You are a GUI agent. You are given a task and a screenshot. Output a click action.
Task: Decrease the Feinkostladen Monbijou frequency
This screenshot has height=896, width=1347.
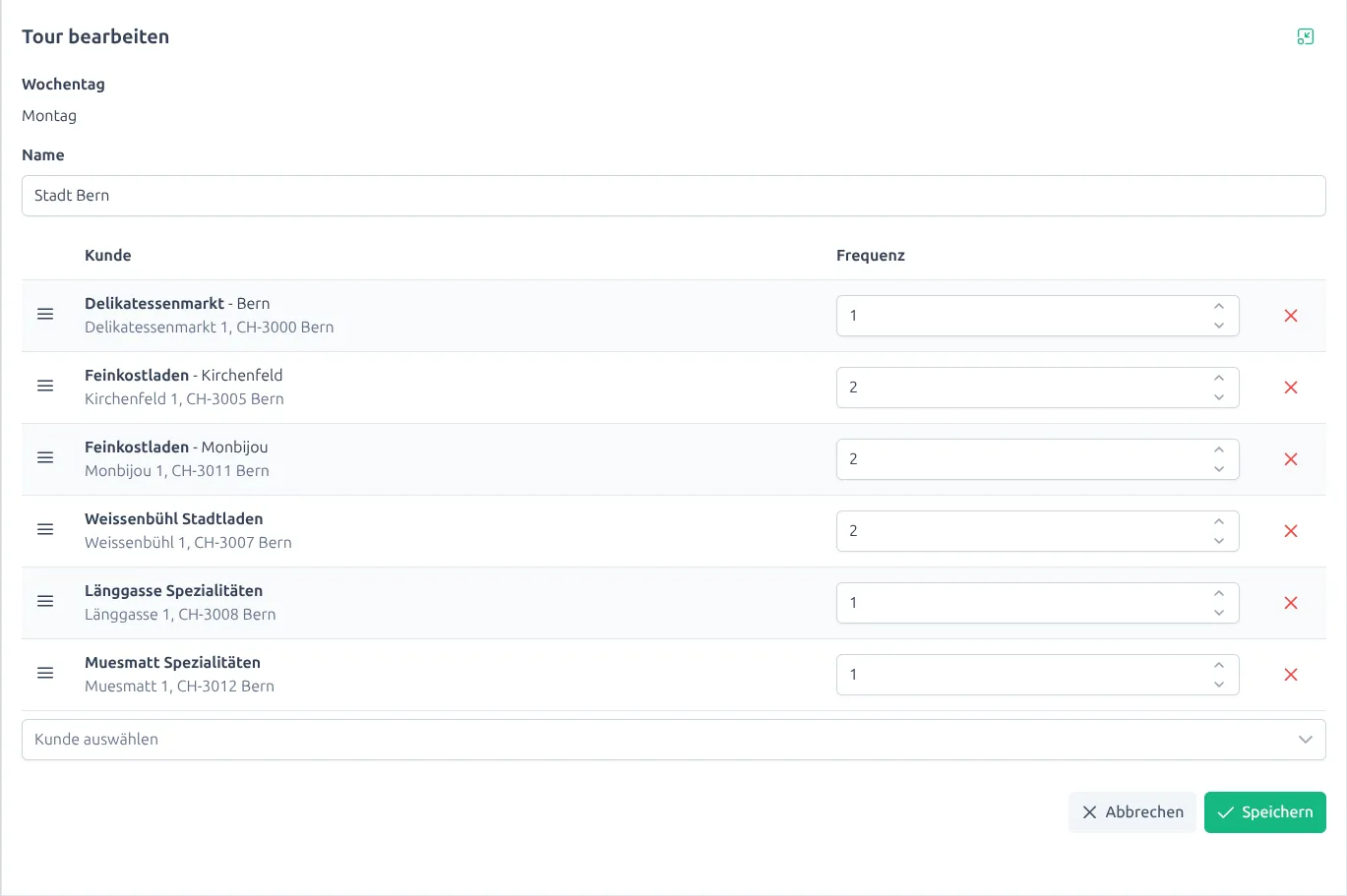click(1219, 466)
